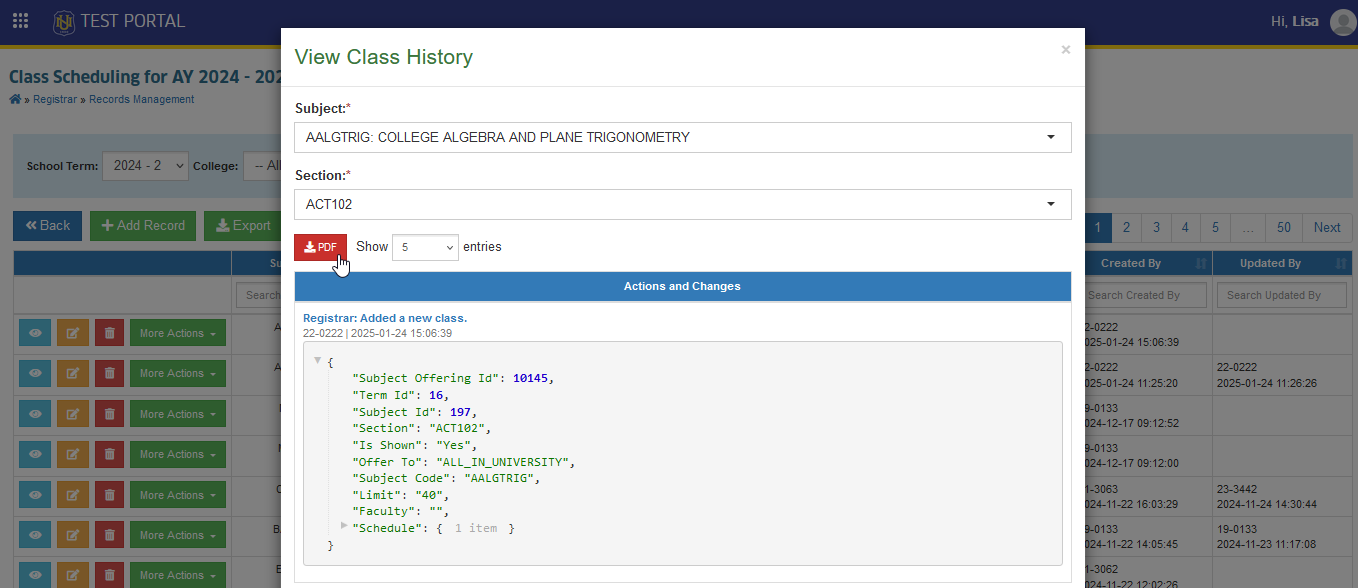Edit record created 2024-11-22 16:03:29
The image size is (1358, 588).
tap(72, 495)
